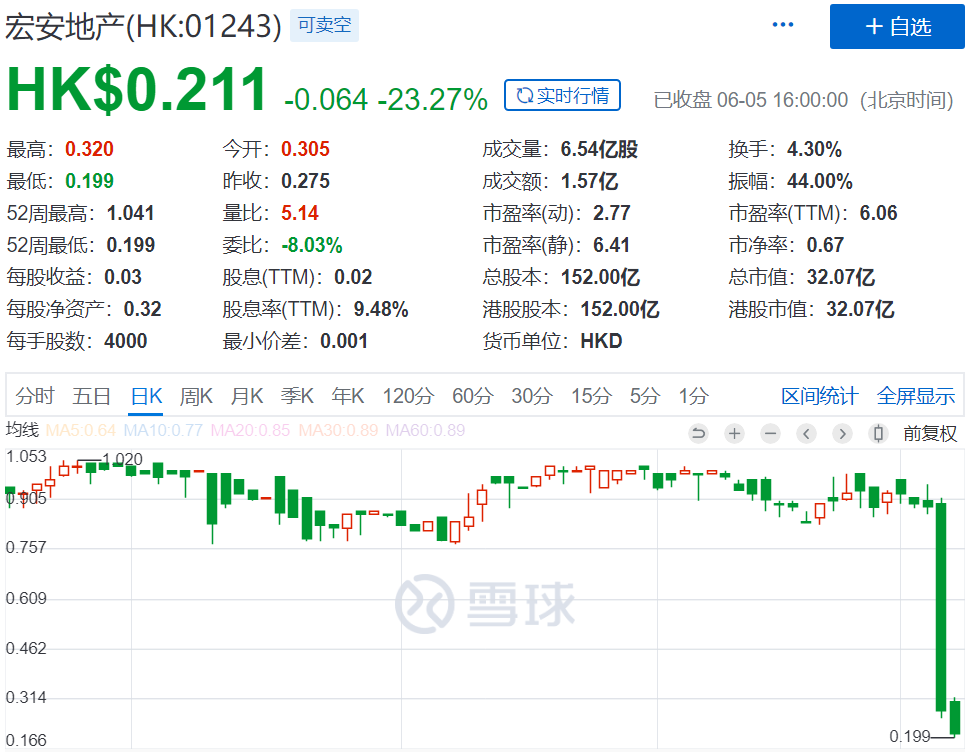This screenshot has height=752, width=970.
Task: Click the latest green candlestick on chart
Action: 955,717
